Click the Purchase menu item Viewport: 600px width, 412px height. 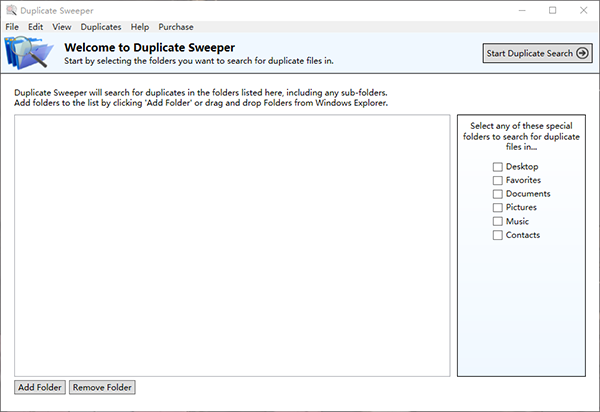point(176,27)
